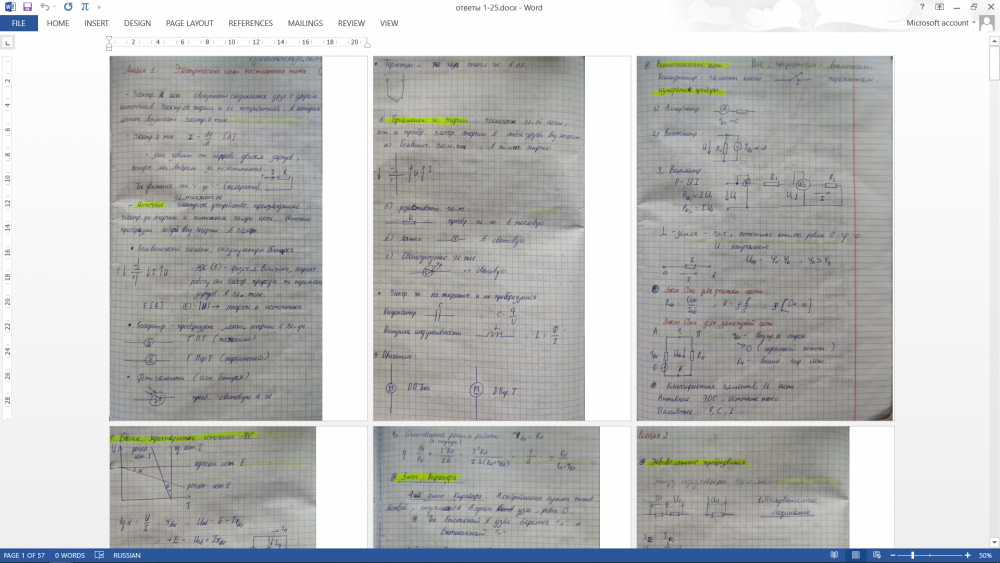
Task: Click the 50% zoom level indicator
Action: (x=985, y=555)
